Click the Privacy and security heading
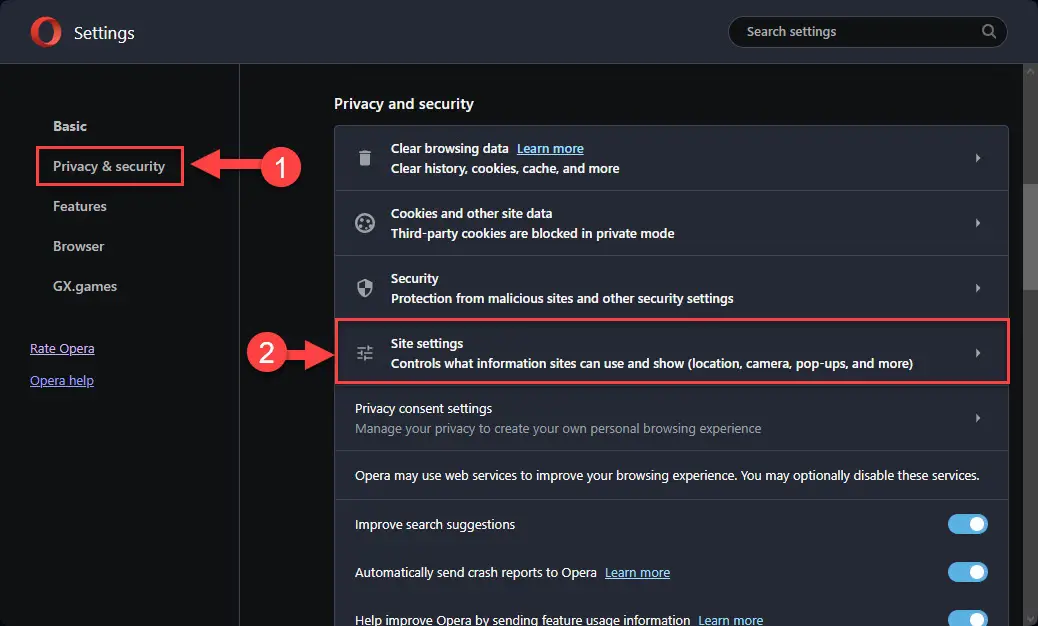Image resolution: width=1038 pixels, height=626 pixels. pos(404,104)
